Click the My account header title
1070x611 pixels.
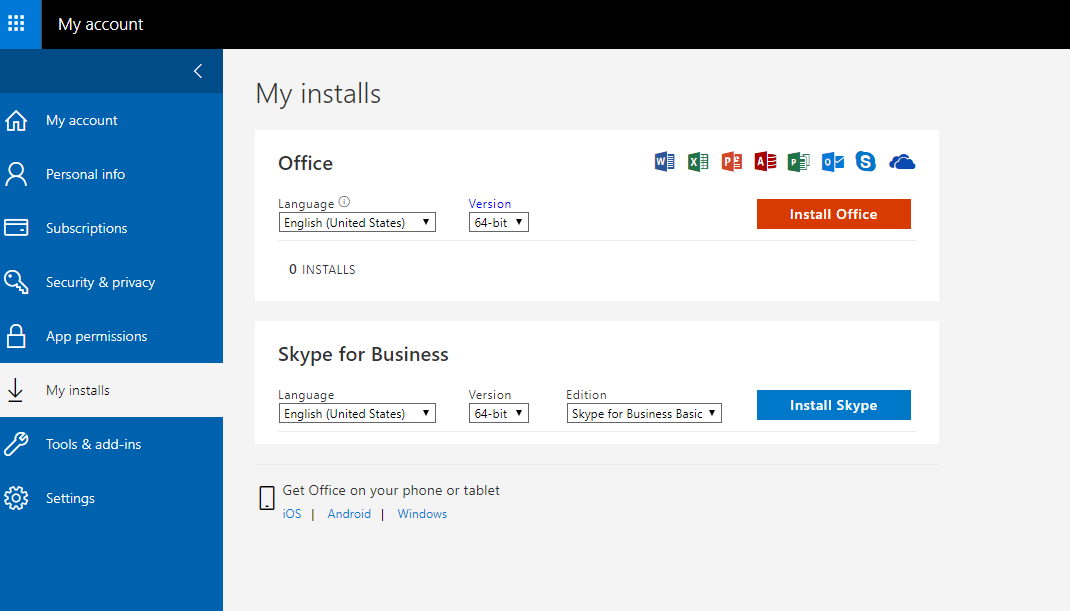click(x=100, y=25)
